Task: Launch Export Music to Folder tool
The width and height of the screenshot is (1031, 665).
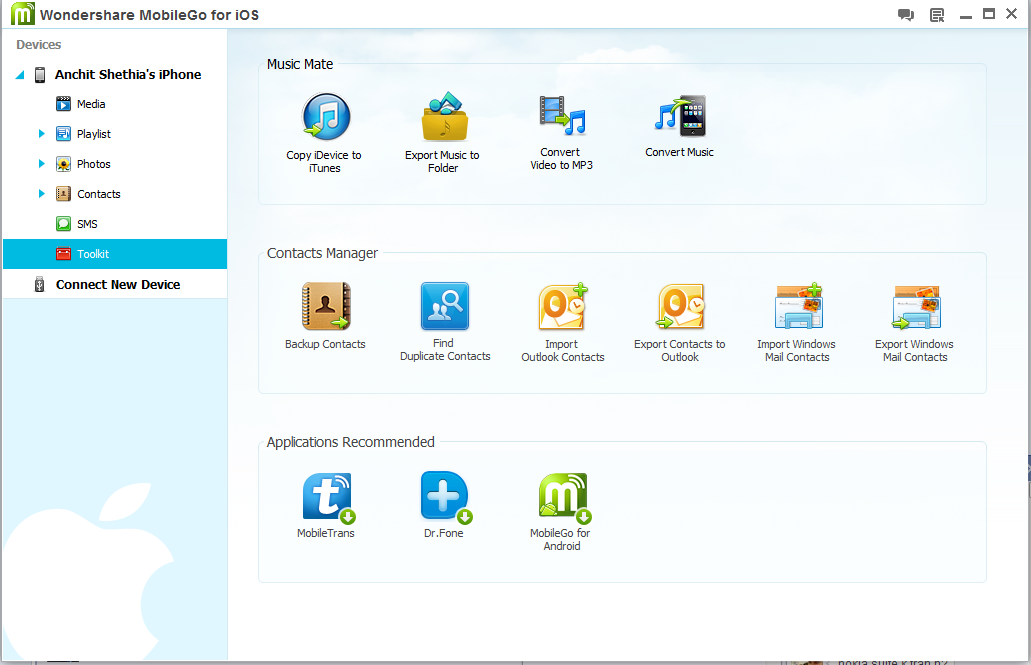Action: 443,133
